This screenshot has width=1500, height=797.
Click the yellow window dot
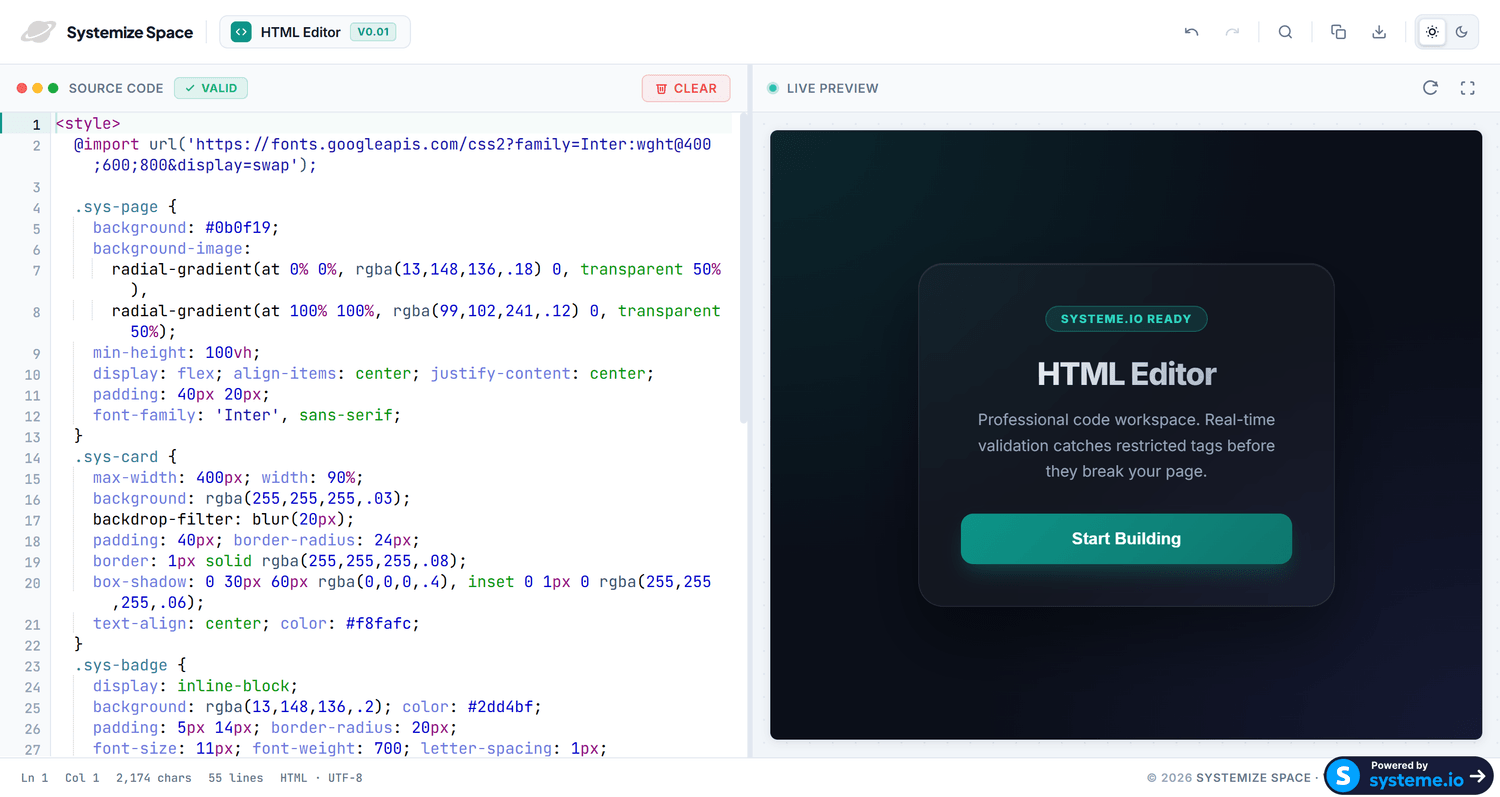[38, 88]
